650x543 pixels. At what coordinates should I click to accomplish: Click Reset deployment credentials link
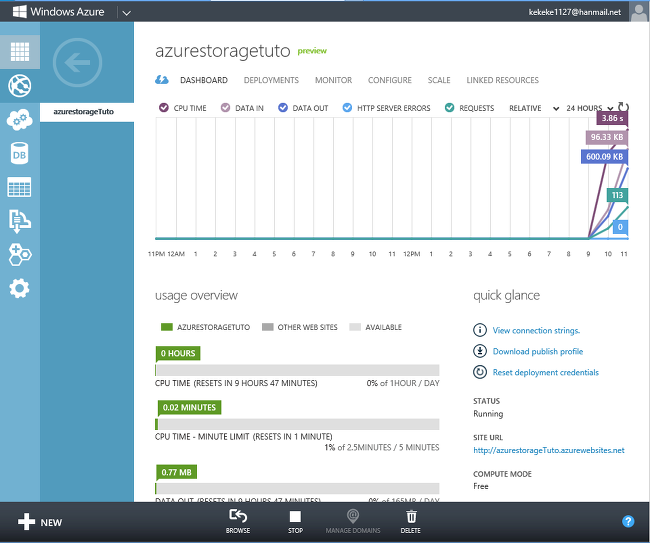pos(546,372)
